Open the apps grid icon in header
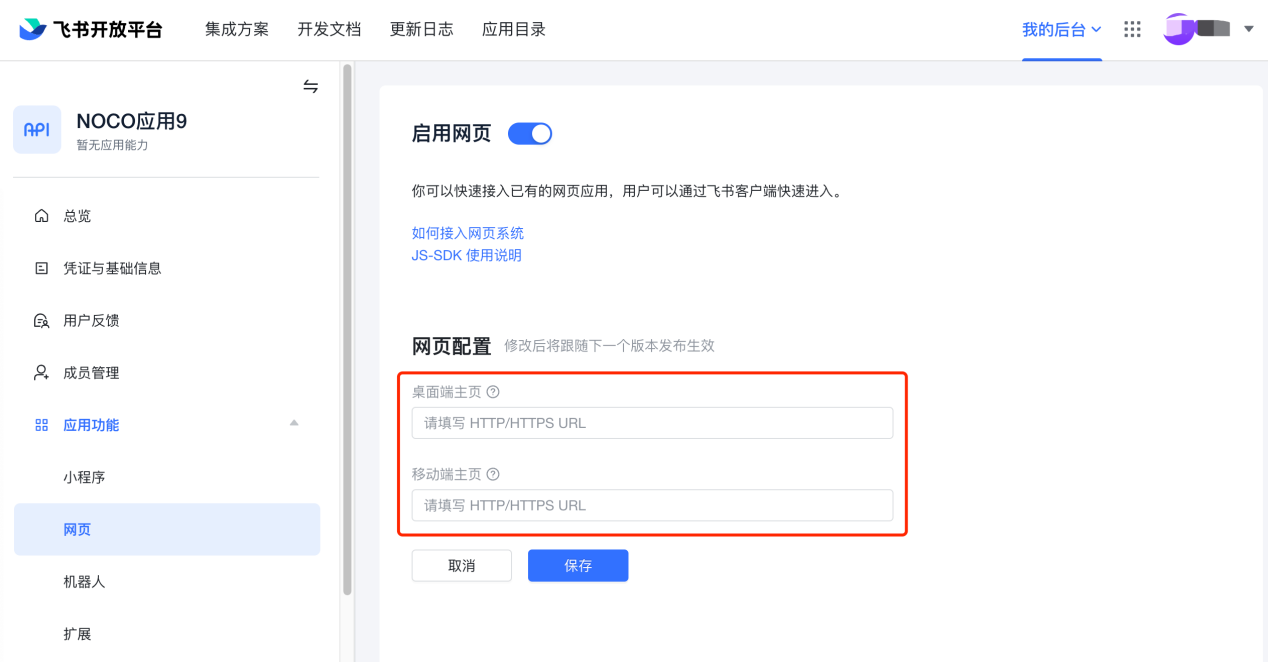Screen dimensions: 1268x662 [x=1132, y=29]
